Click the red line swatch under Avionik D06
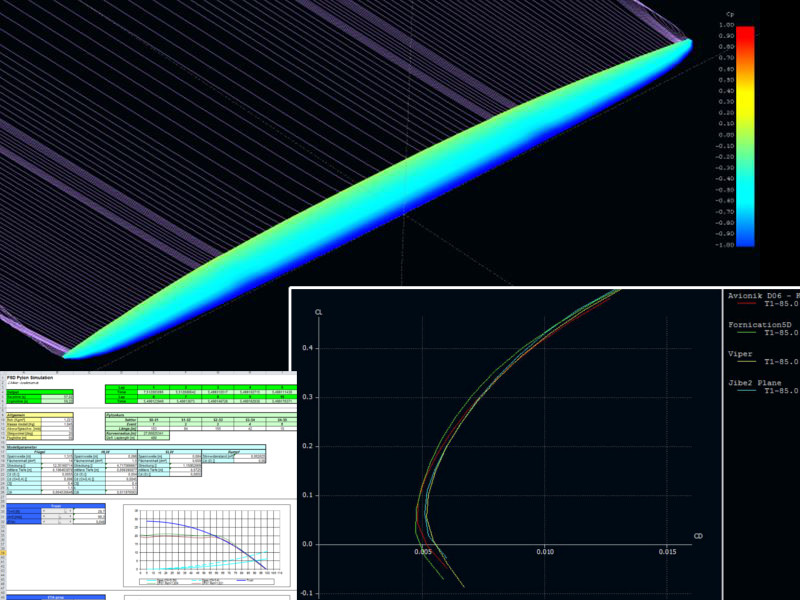The width and height of the screenshot is (800, 600). point(746,304)
